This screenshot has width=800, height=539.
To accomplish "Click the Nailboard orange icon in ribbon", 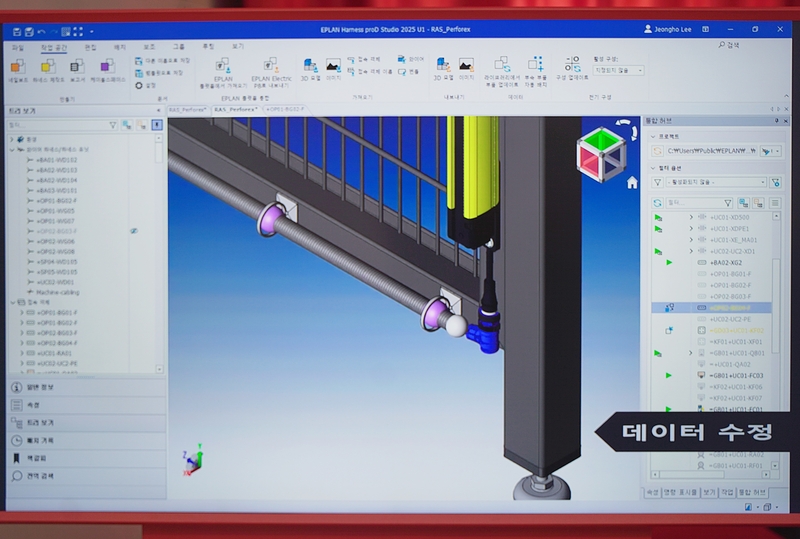I will coord(17,67).
